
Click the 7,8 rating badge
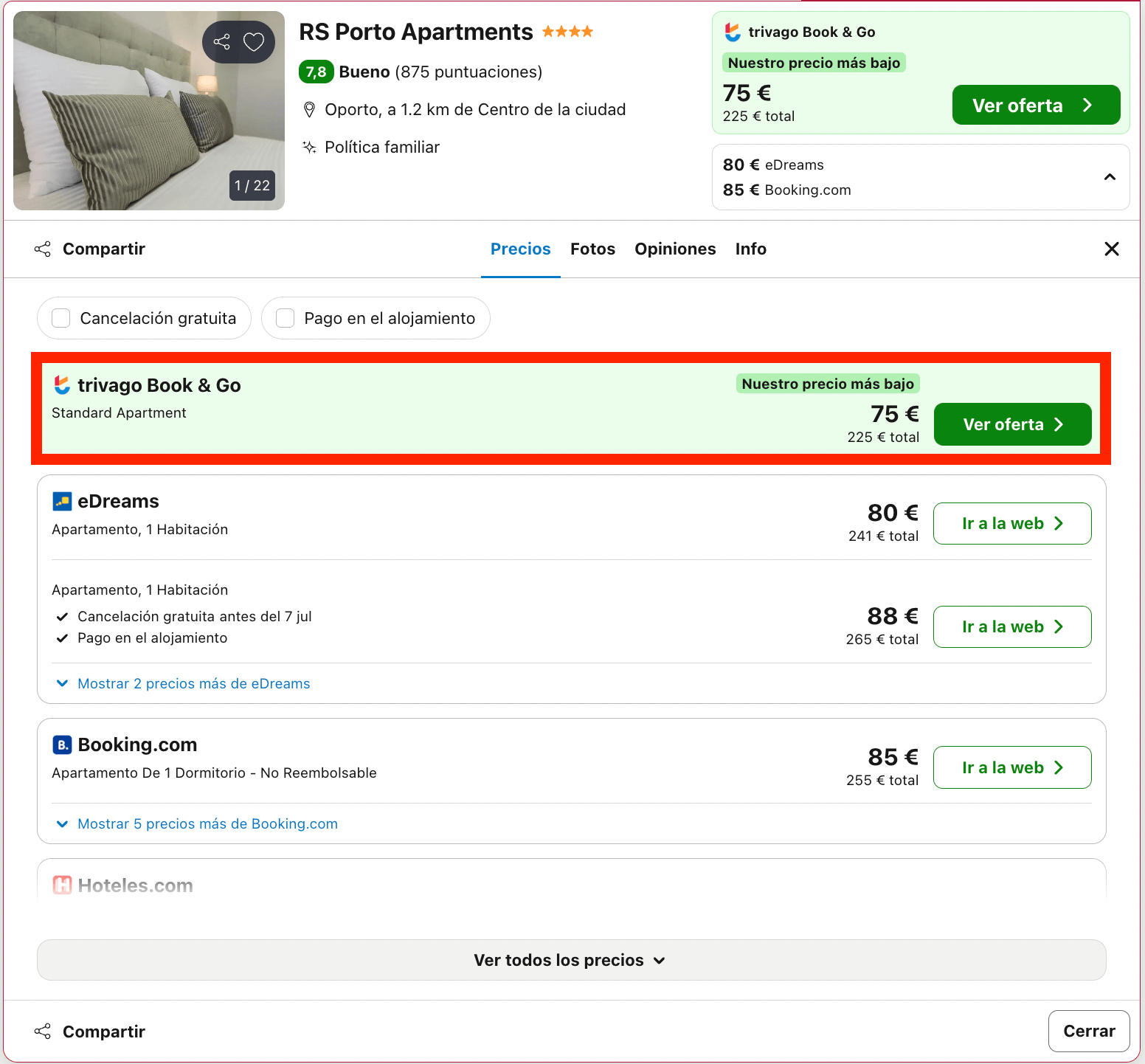pos(316,72)
